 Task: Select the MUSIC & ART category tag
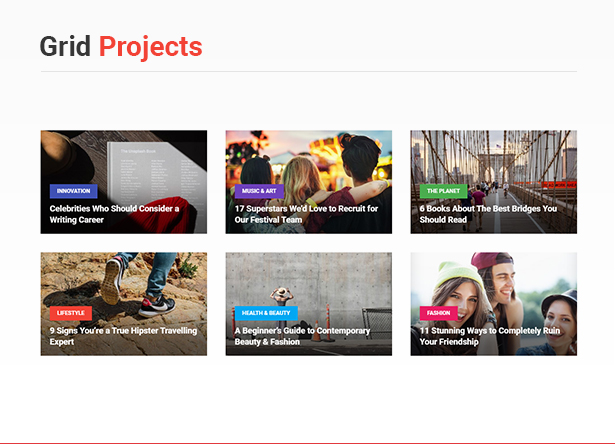[x=259, y=191]
